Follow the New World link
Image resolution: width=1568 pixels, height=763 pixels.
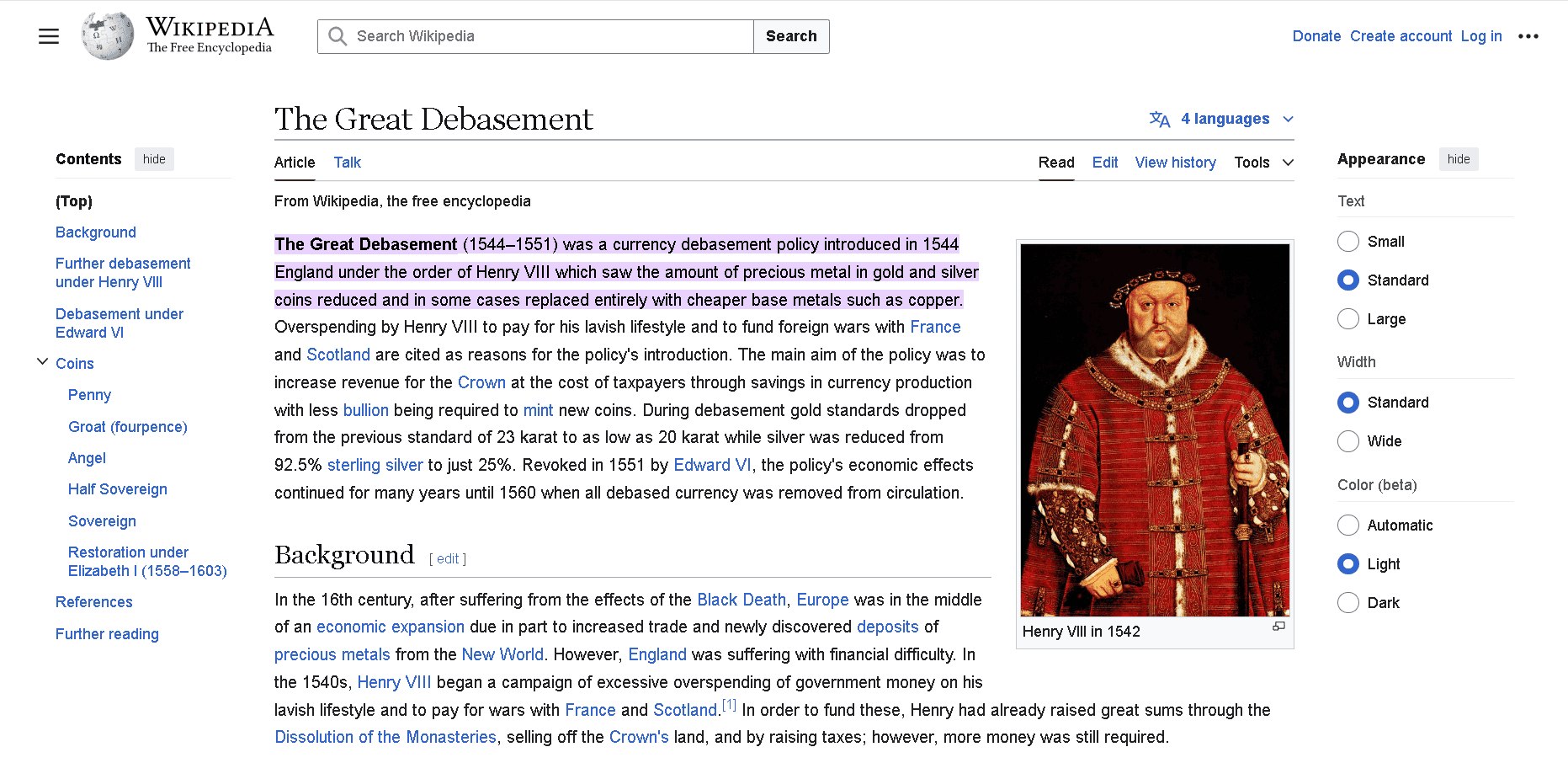pyautogui.click(x=502, y=654)
